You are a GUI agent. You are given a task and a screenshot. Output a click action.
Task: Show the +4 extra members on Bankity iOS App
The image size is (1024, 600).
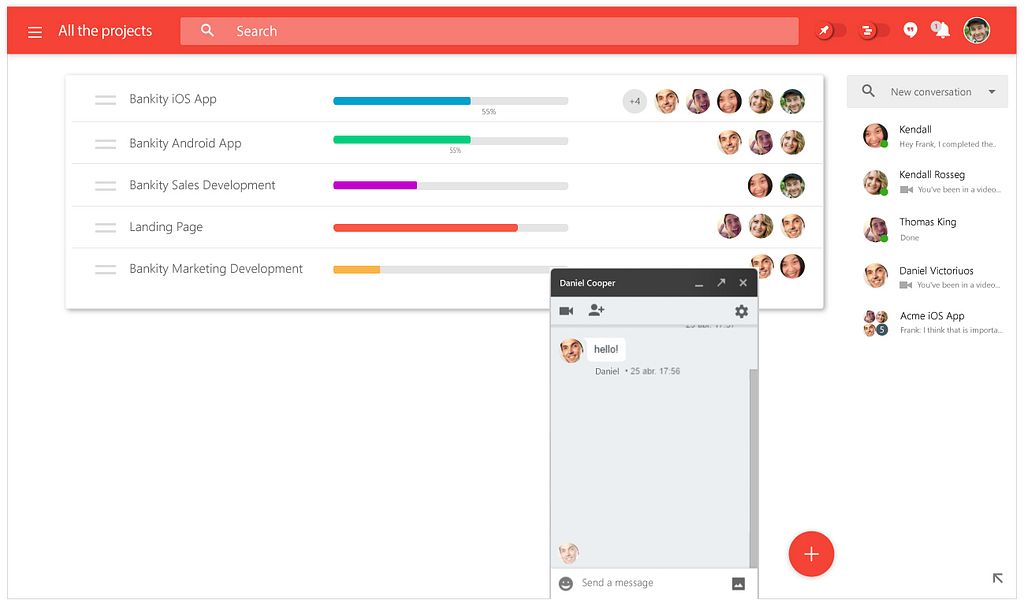coord(635,101)
